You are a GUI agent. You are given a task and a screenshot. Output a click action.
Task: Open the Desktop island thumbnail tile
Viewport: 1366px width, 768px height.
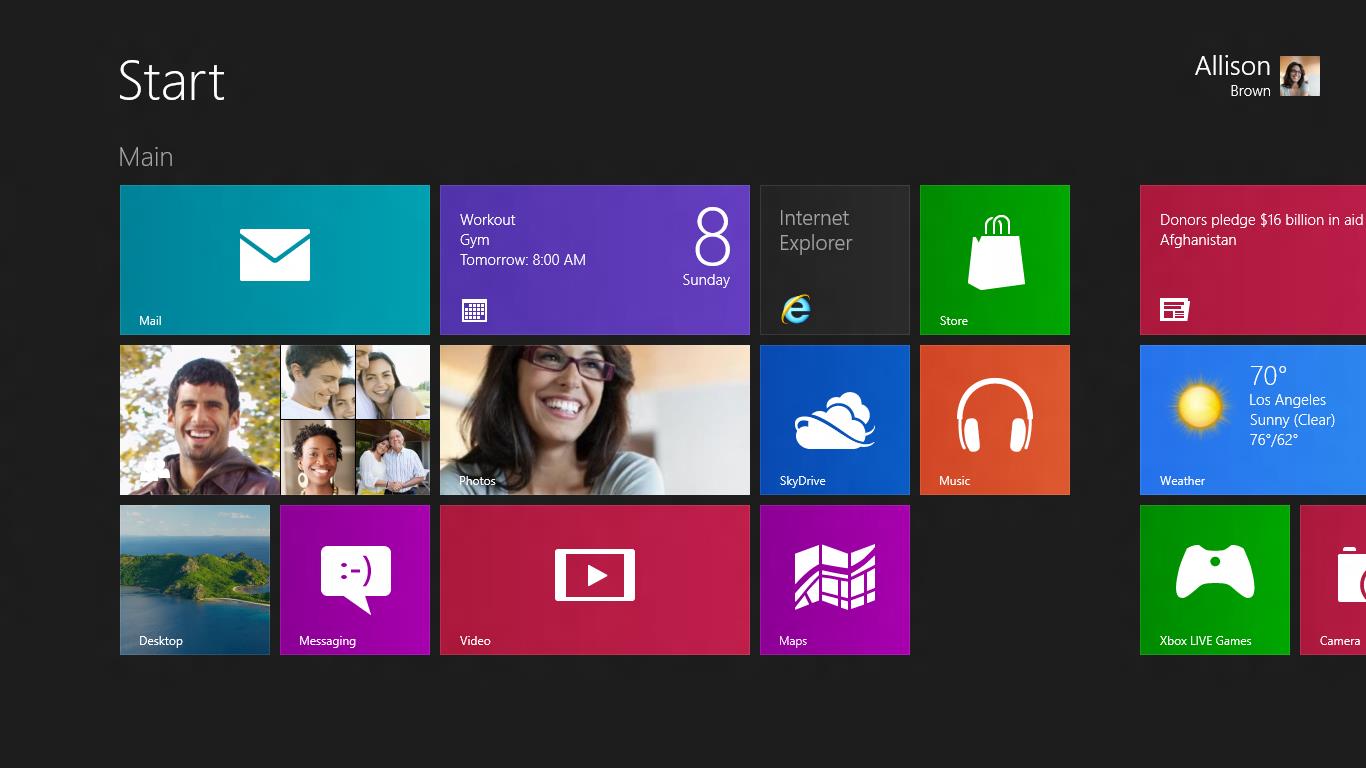click(x=195, y=580)
